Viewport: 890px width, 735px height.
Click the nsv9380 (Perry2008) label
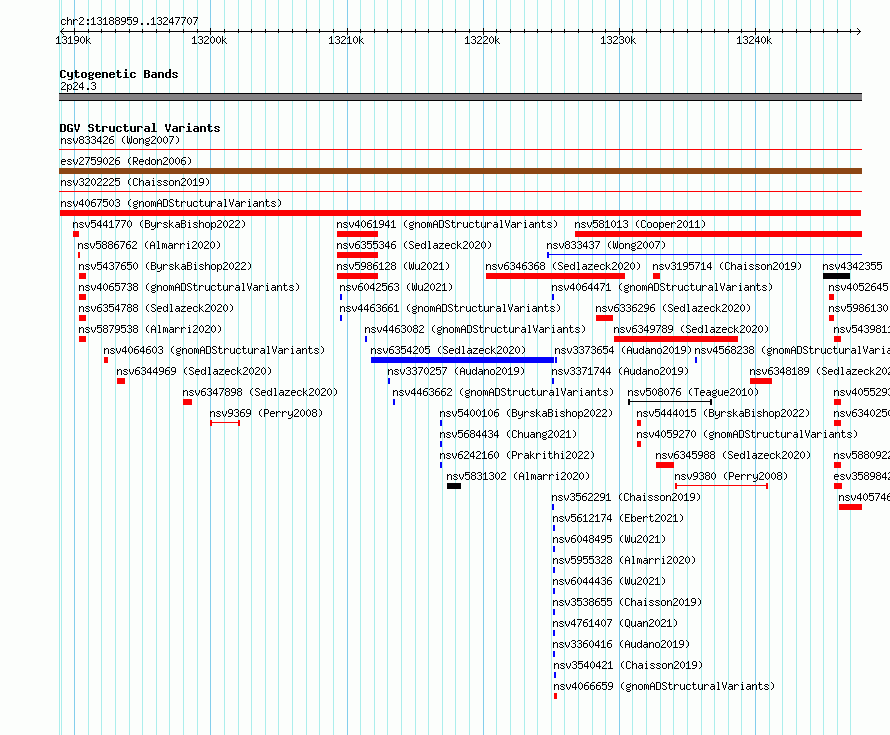click(731, 476)
